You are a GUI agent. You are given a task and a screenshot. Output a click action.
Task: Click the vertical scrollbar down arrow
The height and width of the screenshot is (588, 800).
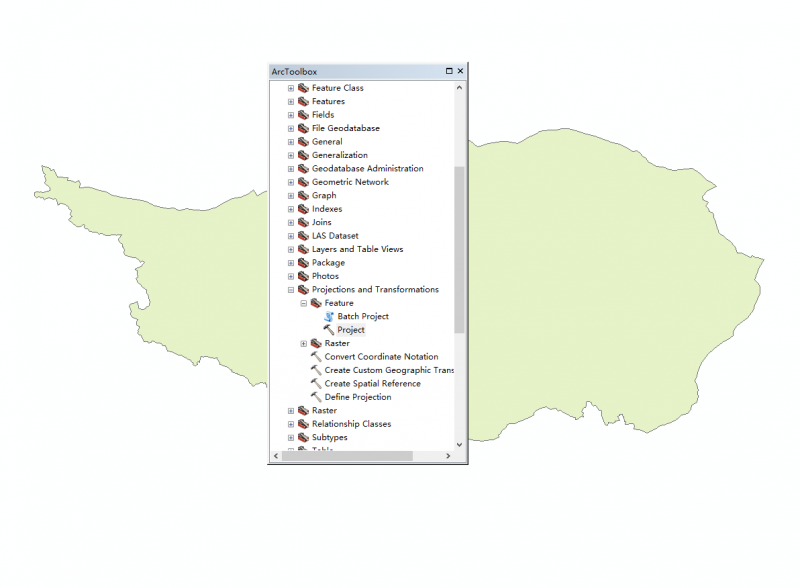[460, 445]
